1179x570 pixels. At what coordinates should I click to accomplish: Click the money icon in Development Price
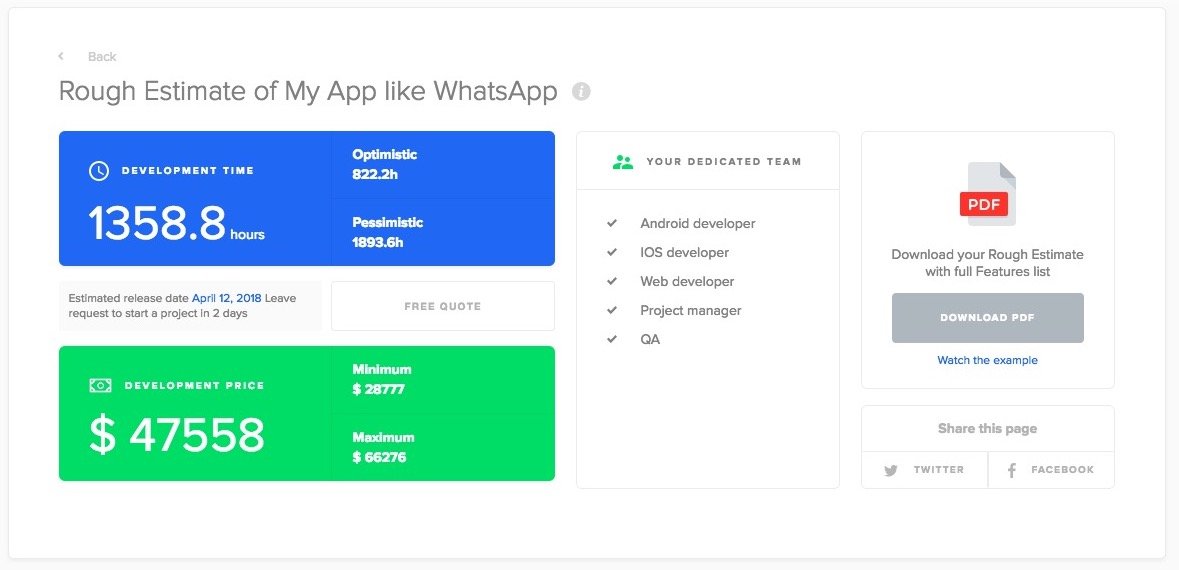coord(100,385)
